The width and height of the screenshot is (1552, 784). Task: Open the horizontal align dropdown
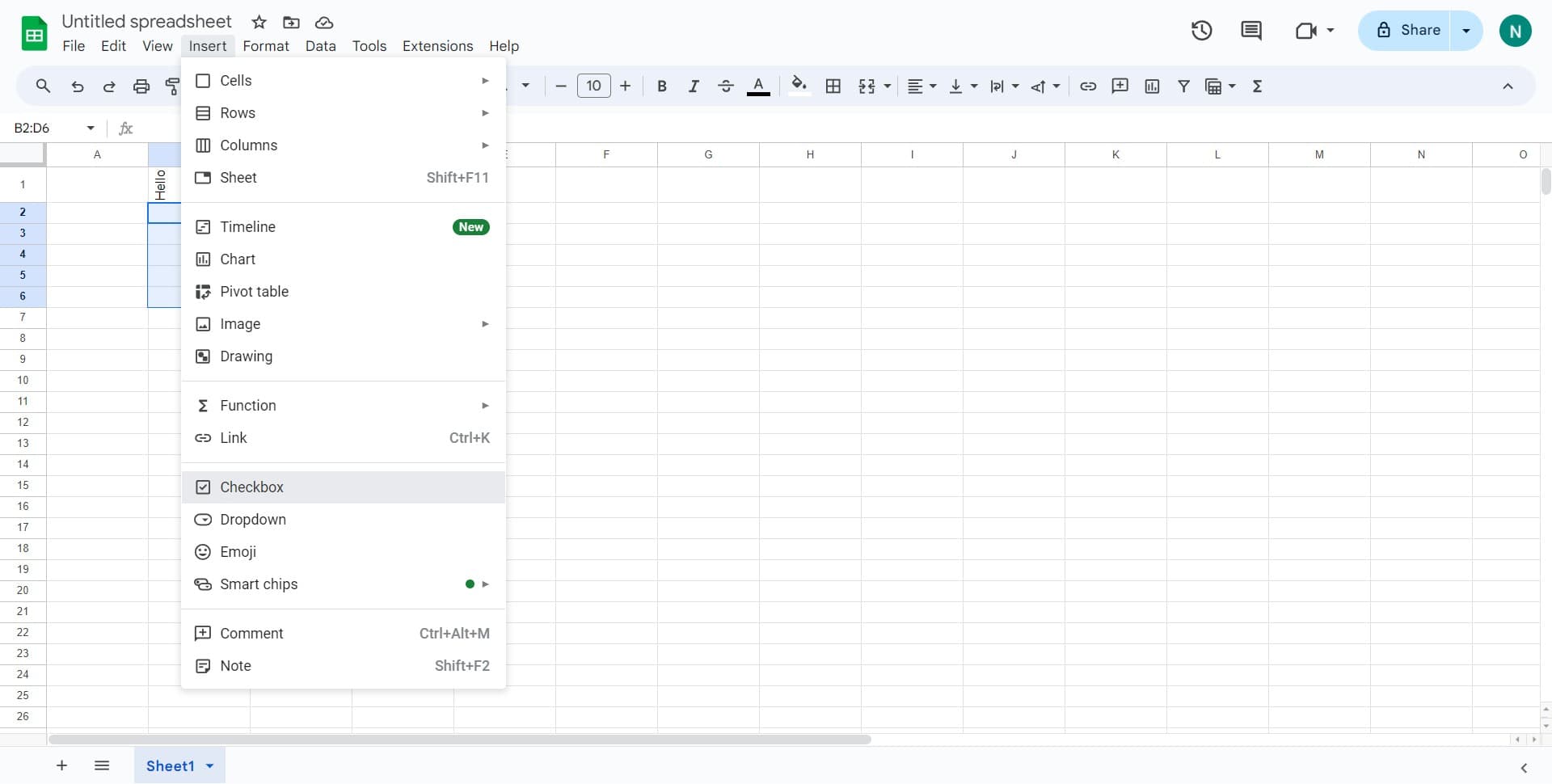click(x=921, y=86)
